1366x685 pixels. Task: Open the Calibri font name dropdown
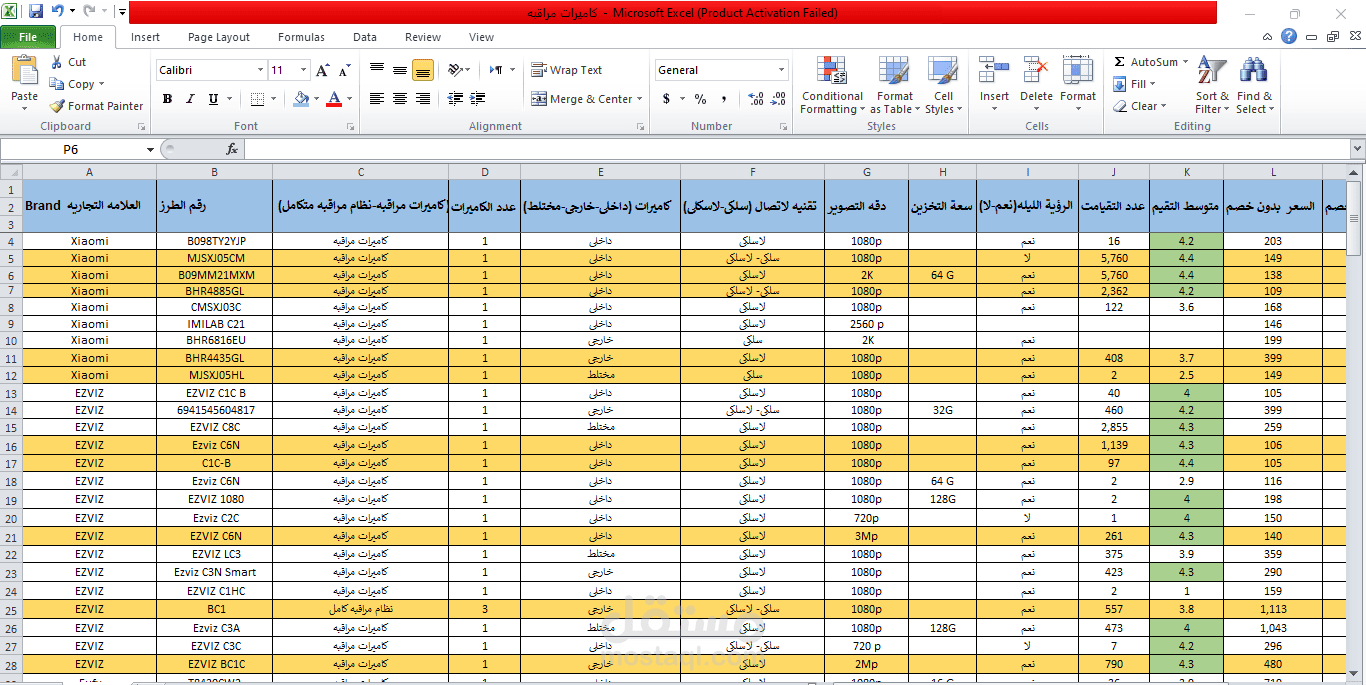[x=260, y=70]
